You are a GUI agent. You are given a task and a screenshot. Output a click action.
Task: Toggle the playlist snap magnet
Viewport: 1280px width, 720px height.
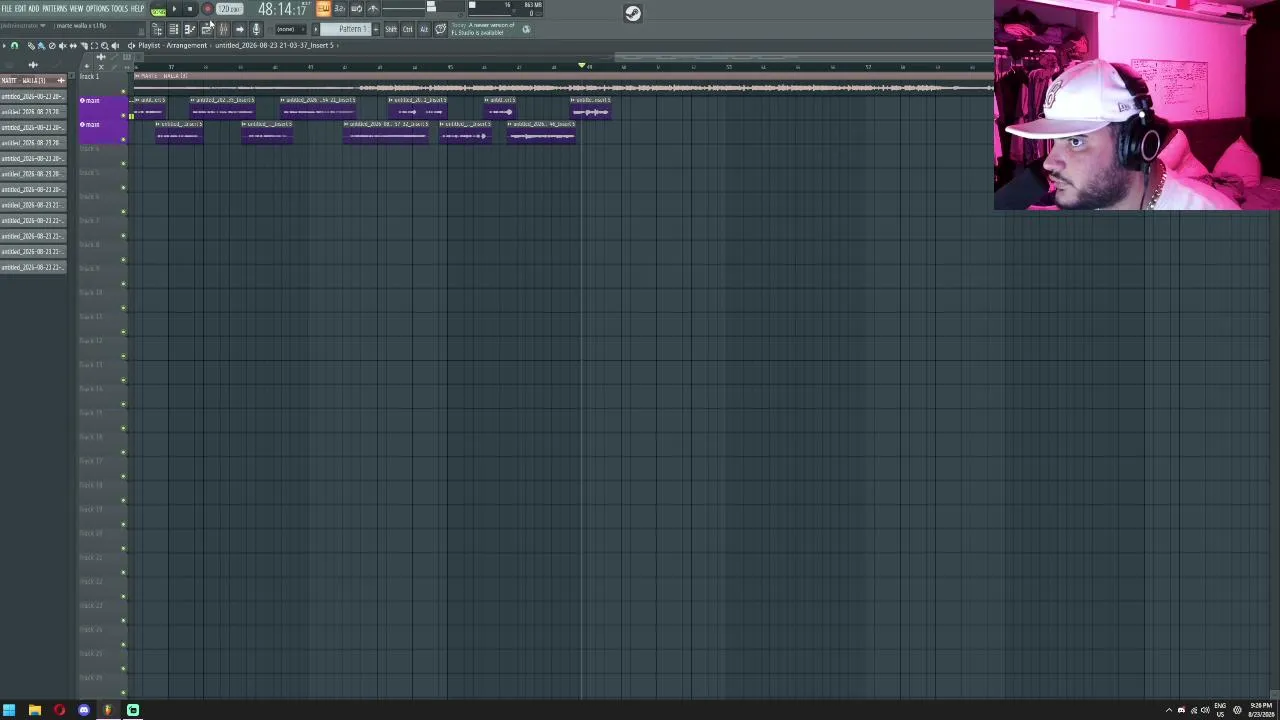[14, 46]
